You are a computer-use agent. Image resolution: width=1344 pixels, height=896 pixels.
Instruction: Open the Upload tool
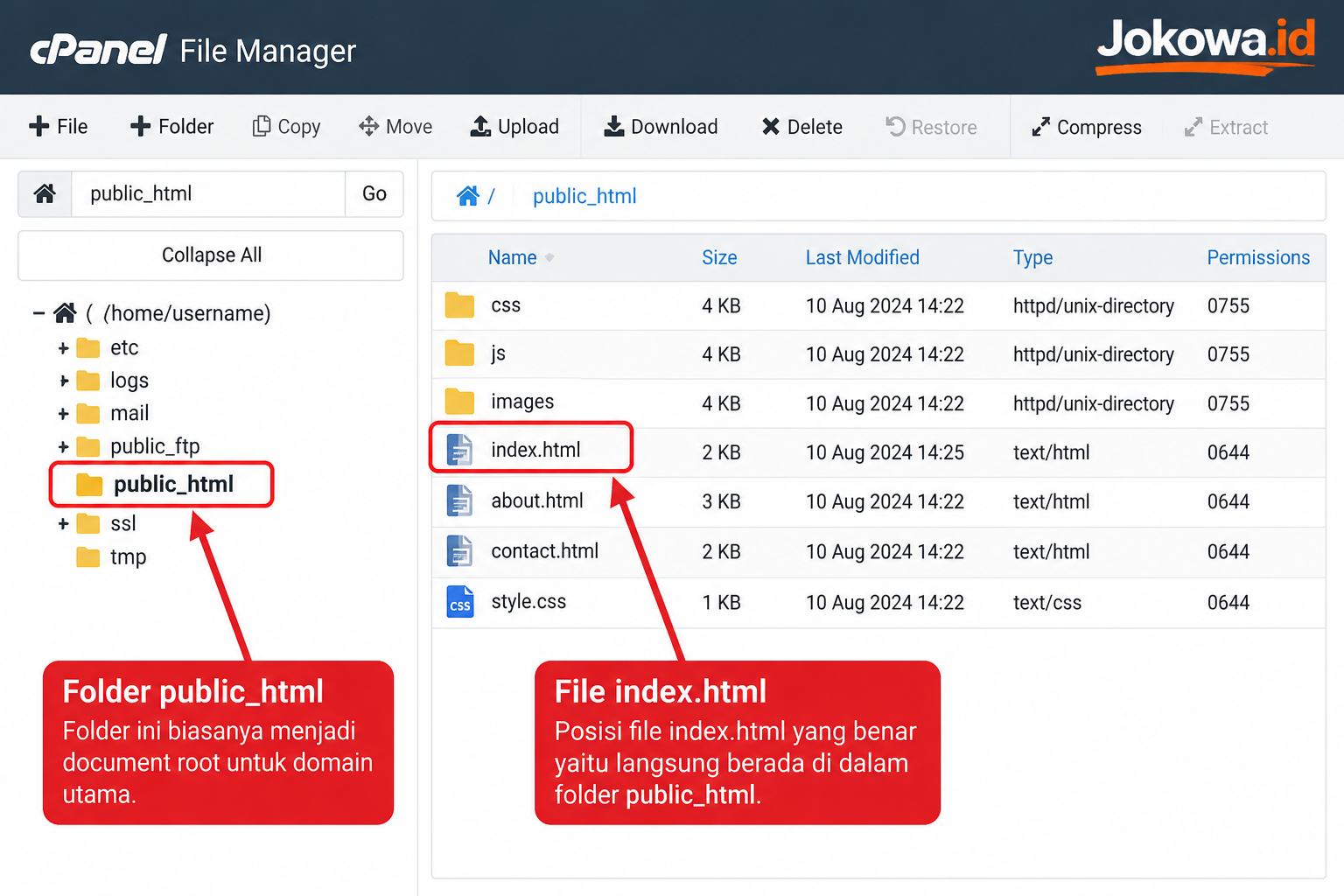tap(514, 127)
